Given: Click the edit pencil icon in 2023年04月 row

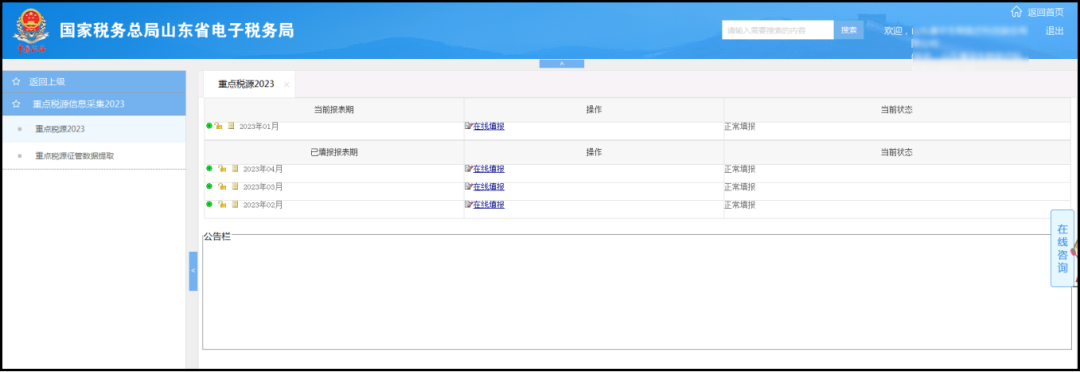Looking at the screenshot, I should coord(469,169).
